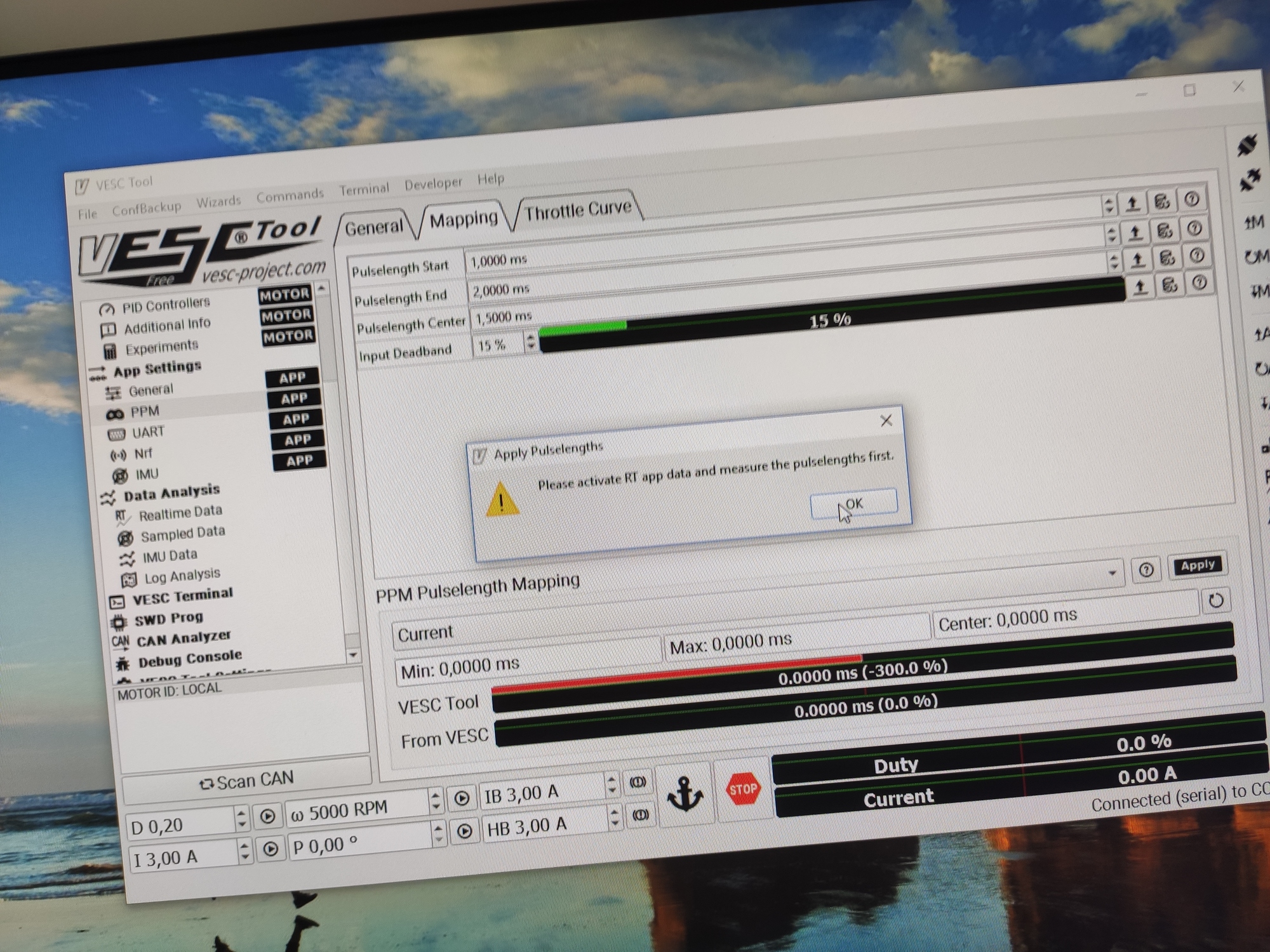
Task: Adjust the D 0,20 duty stepper
Action: click(241, 819)
